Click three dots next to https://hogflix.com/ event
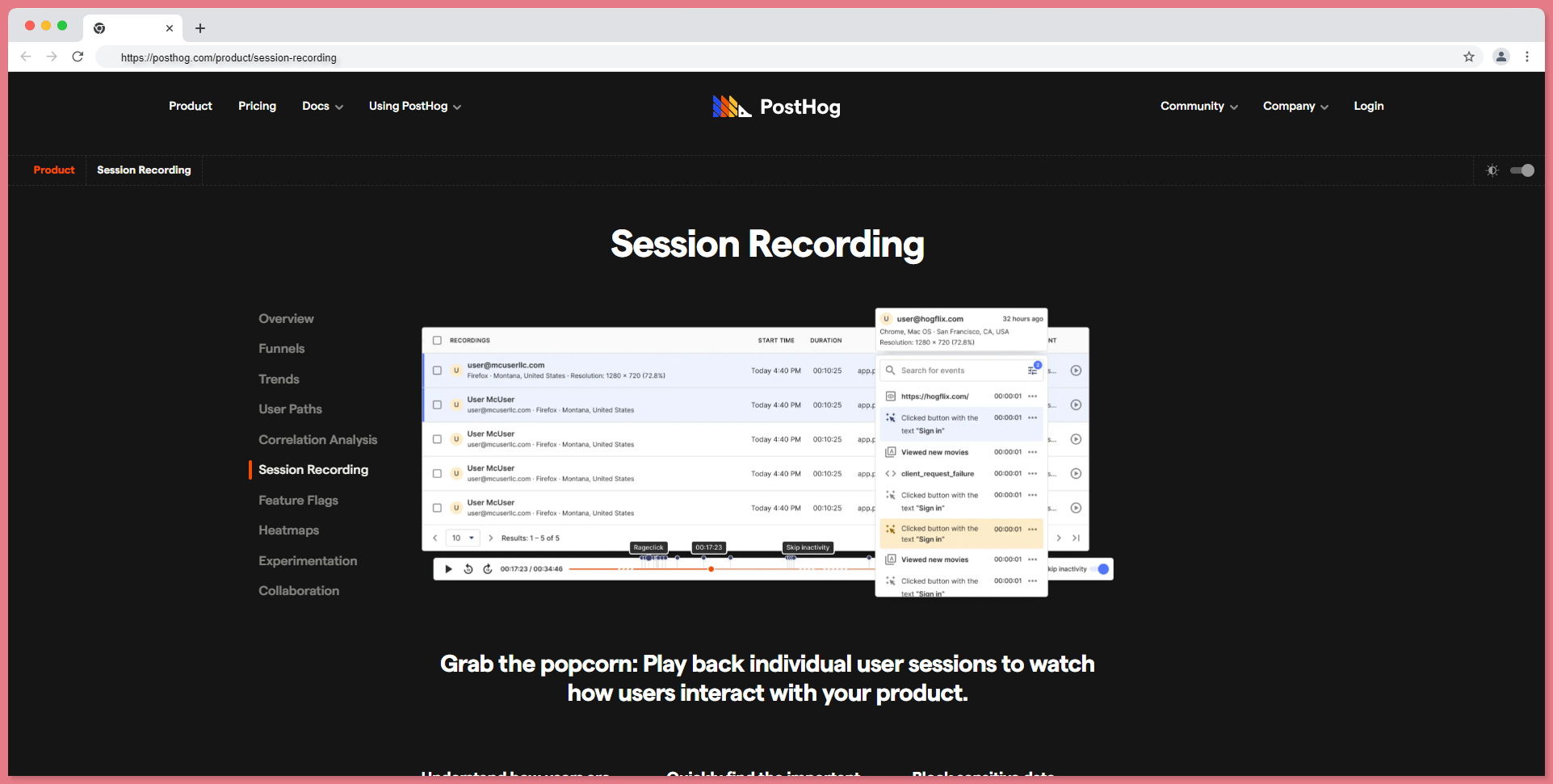This screenshot has width=1553, height=784. click(x=1033, y=396)
